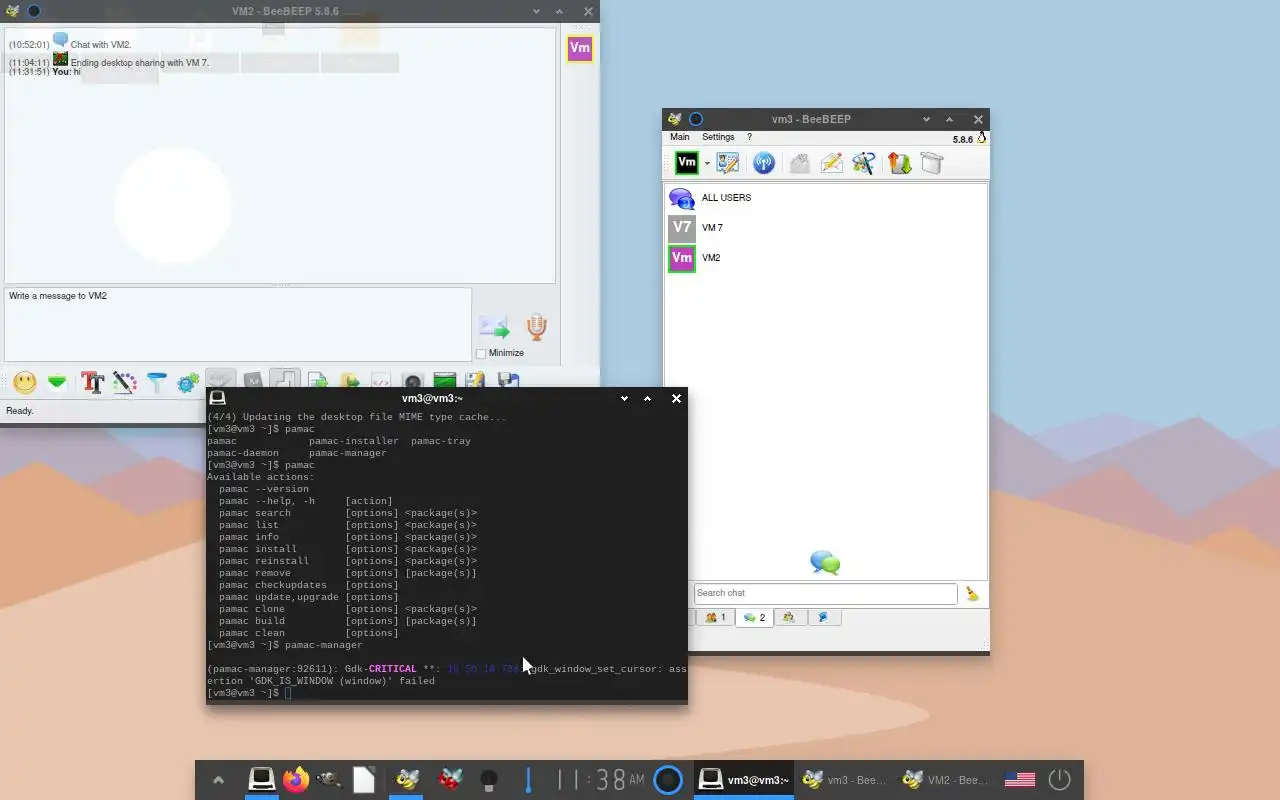Expand the status dropdown arrow beside the Vm avatar
Image resolution: width=1280 pixels, height=800 pixels.
tap(707, 163)
